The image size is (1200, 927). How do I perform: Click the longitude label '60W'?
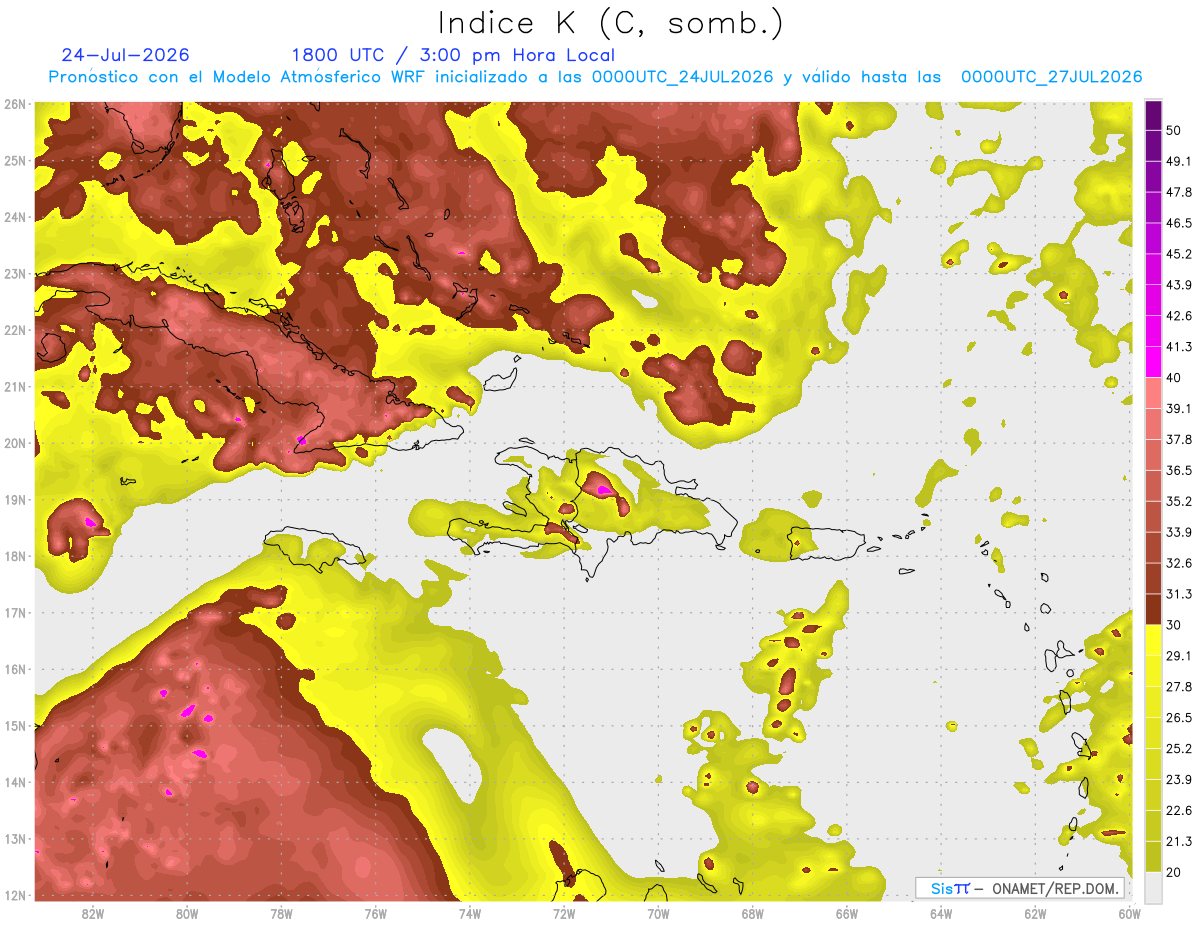point(1129,913)
